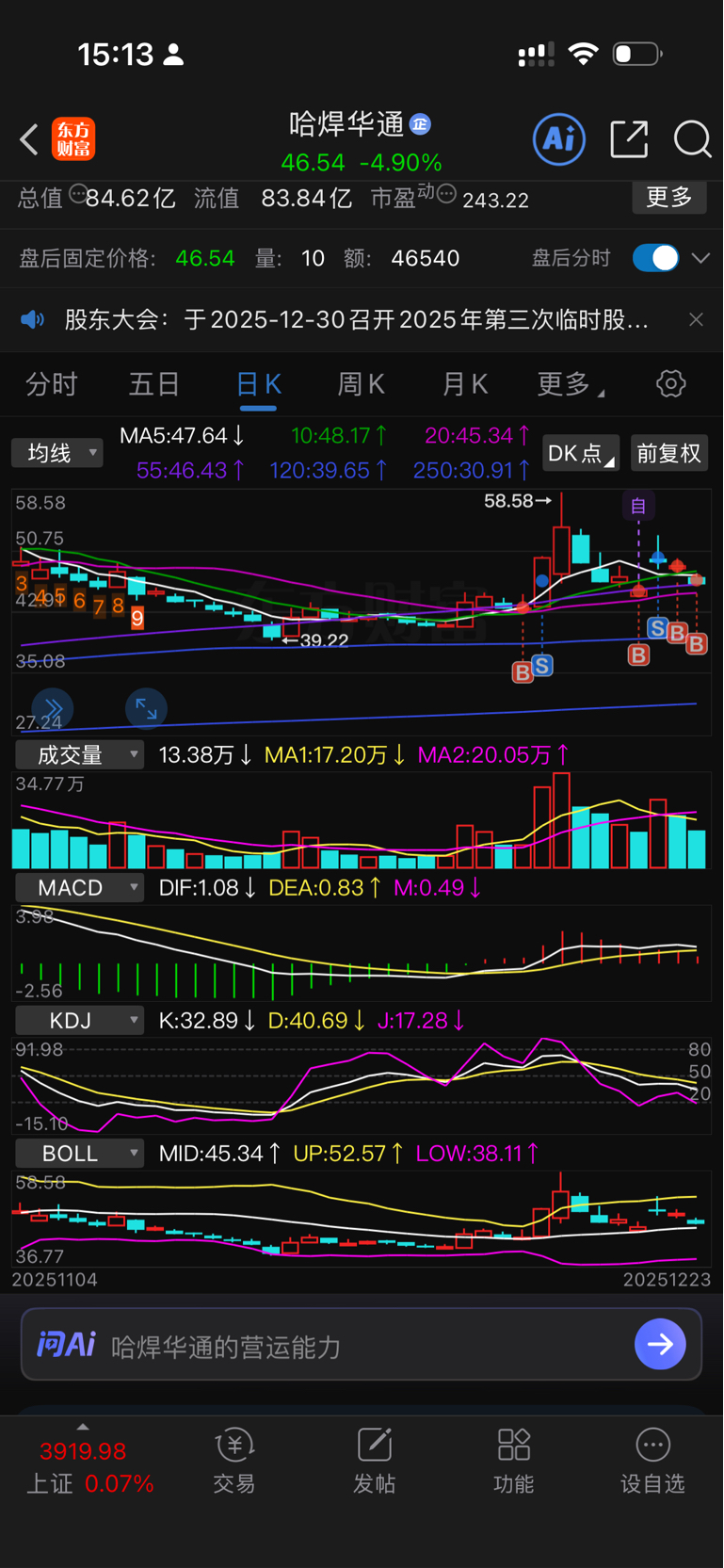Open the Ai assistant circle icon
724x1568 pixels.
pos(559,139)
